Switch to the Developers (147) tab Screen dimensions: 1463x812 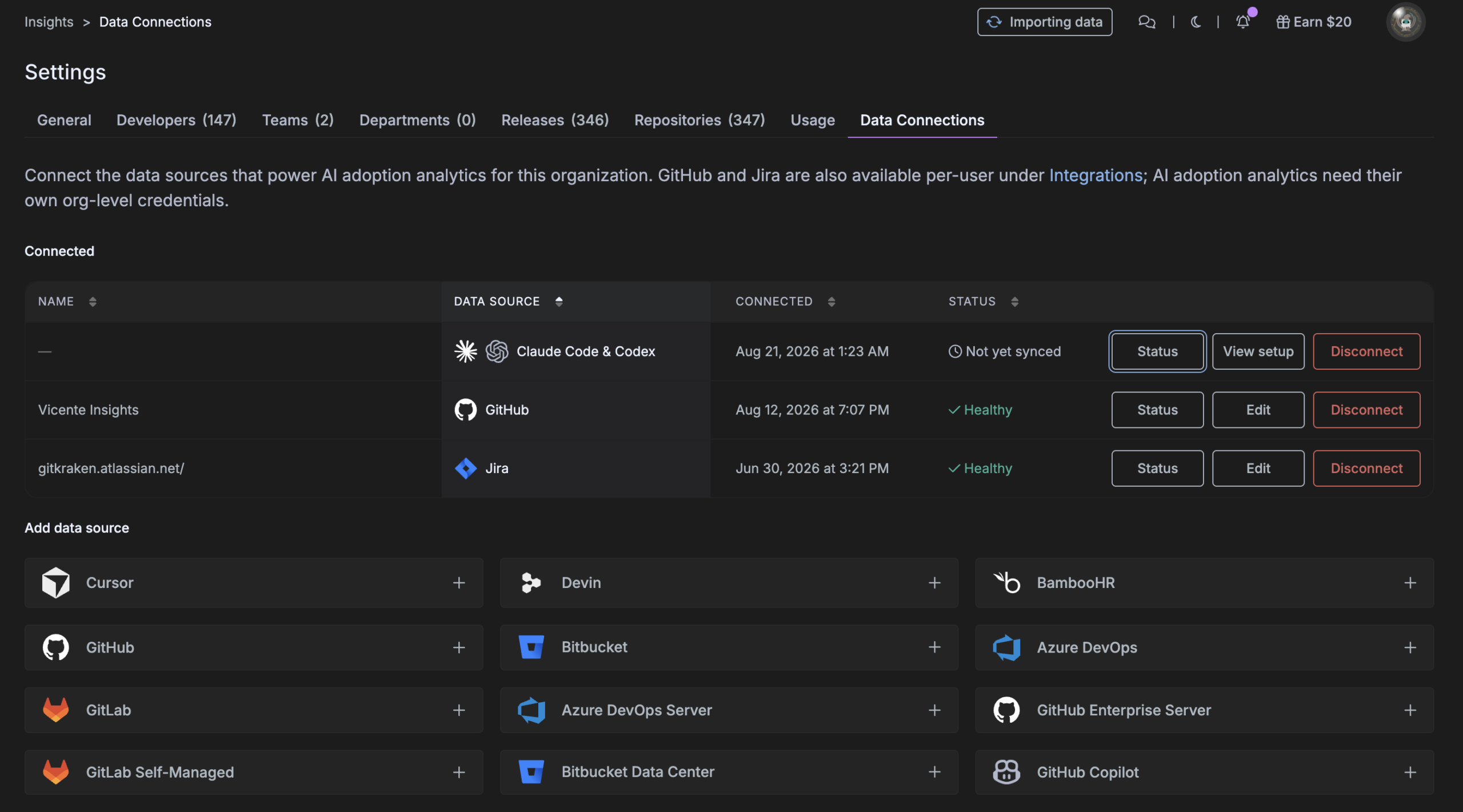176,120
